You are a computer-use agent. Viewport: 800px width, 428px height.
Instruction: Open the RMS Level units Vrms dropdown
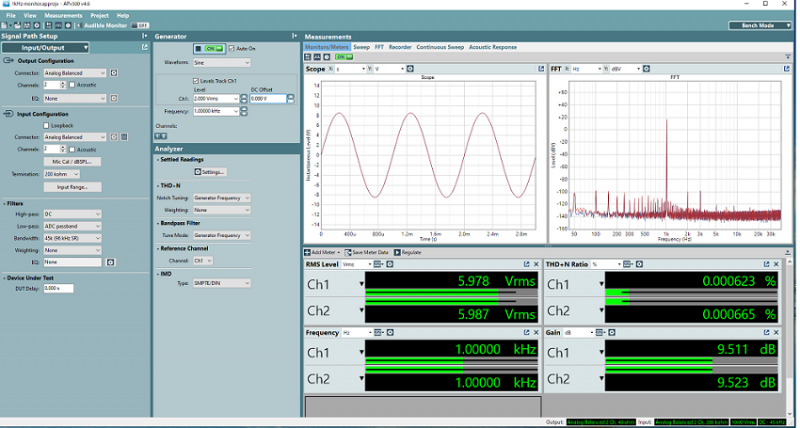coord(357,264)
